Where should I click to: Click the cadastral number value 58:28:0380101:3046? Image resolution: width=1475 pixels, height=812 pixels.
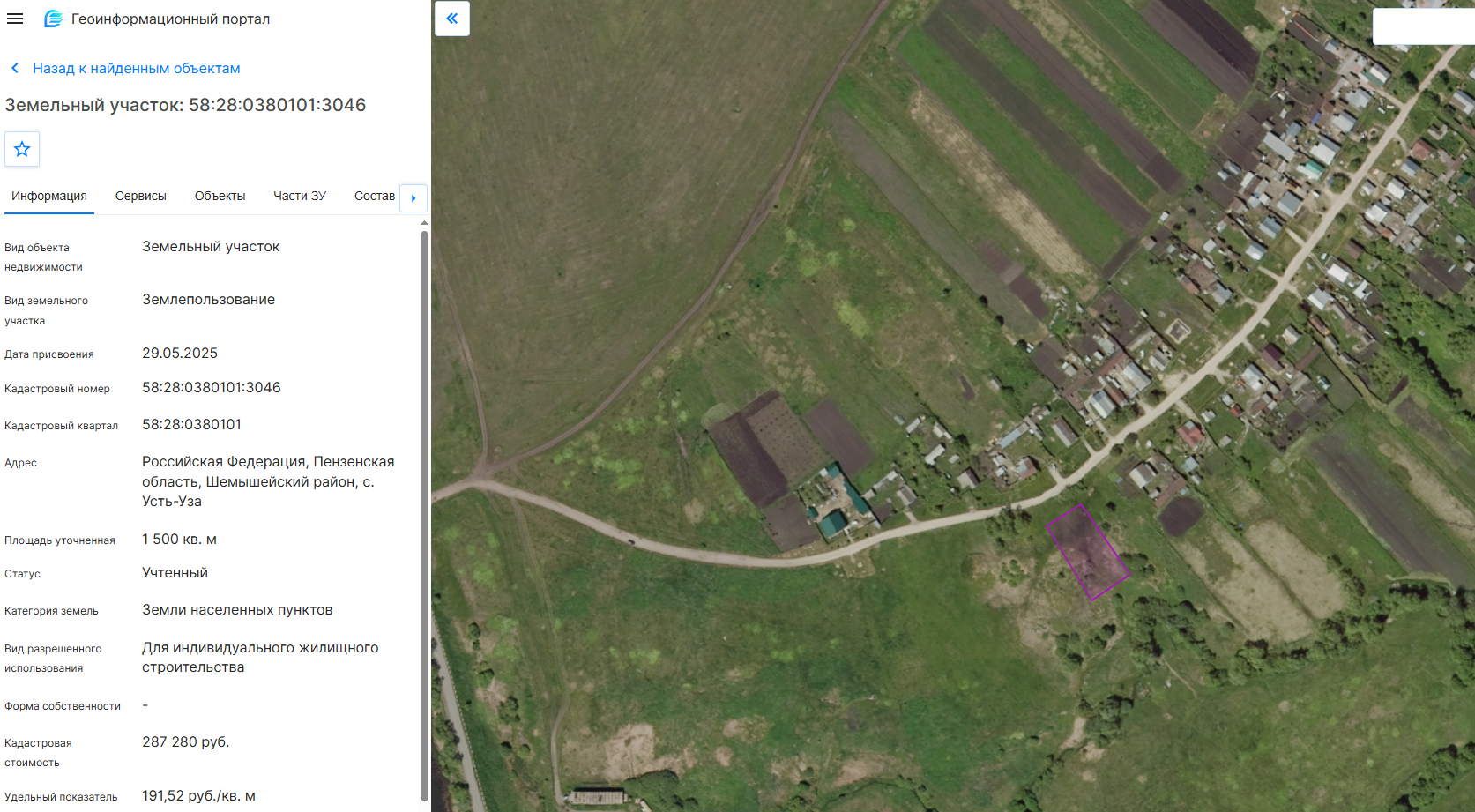tap(212, 388)
